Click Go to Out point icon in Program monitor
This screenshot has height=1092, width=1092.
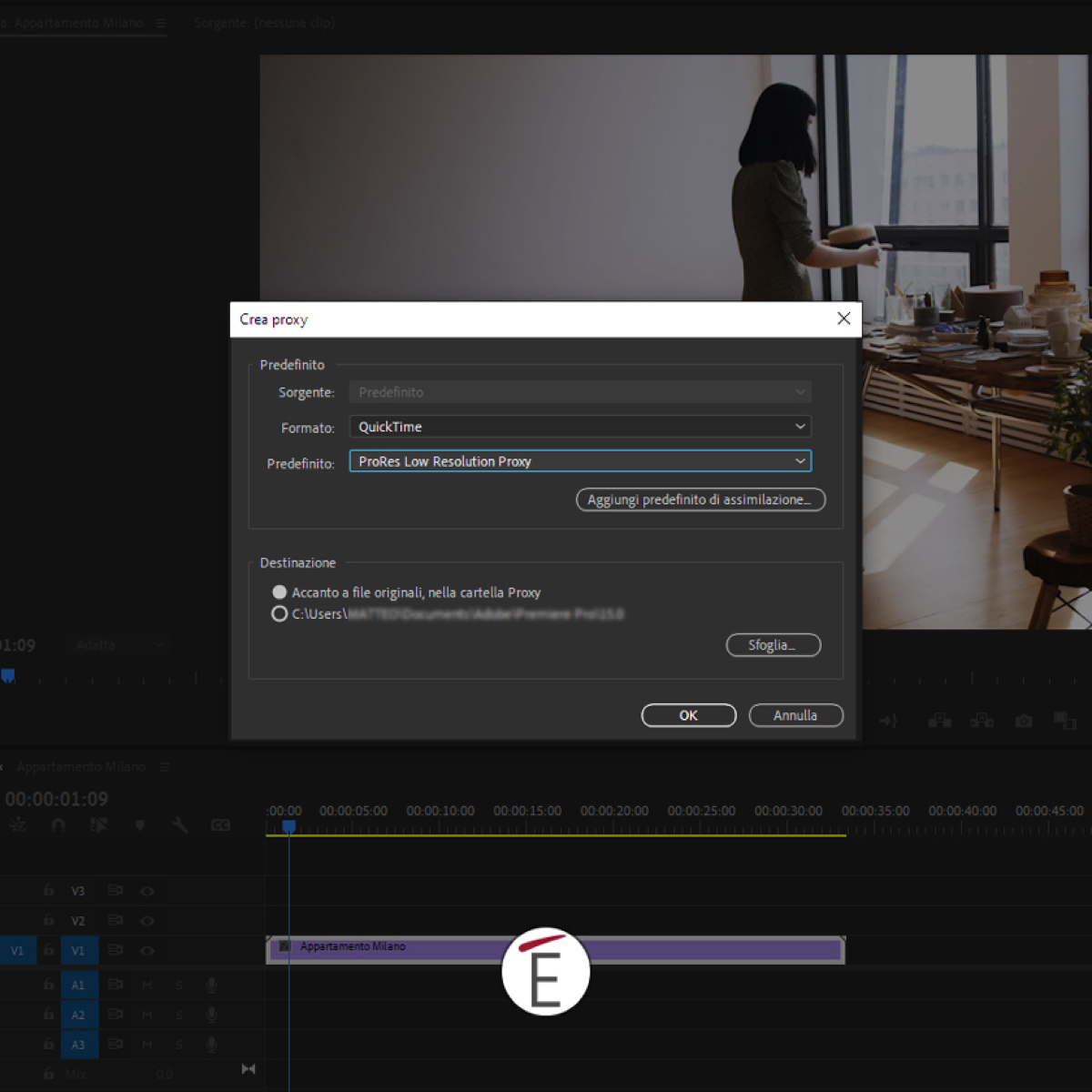tap(889, 721)
